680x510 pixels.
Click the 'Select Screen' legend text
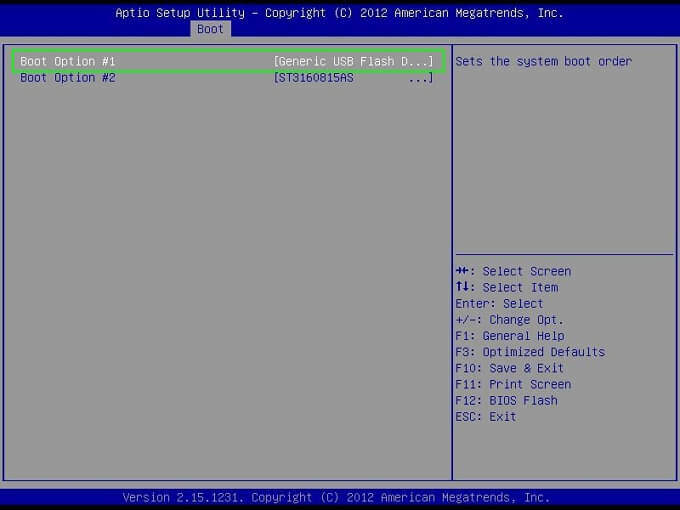pos(527,271)
